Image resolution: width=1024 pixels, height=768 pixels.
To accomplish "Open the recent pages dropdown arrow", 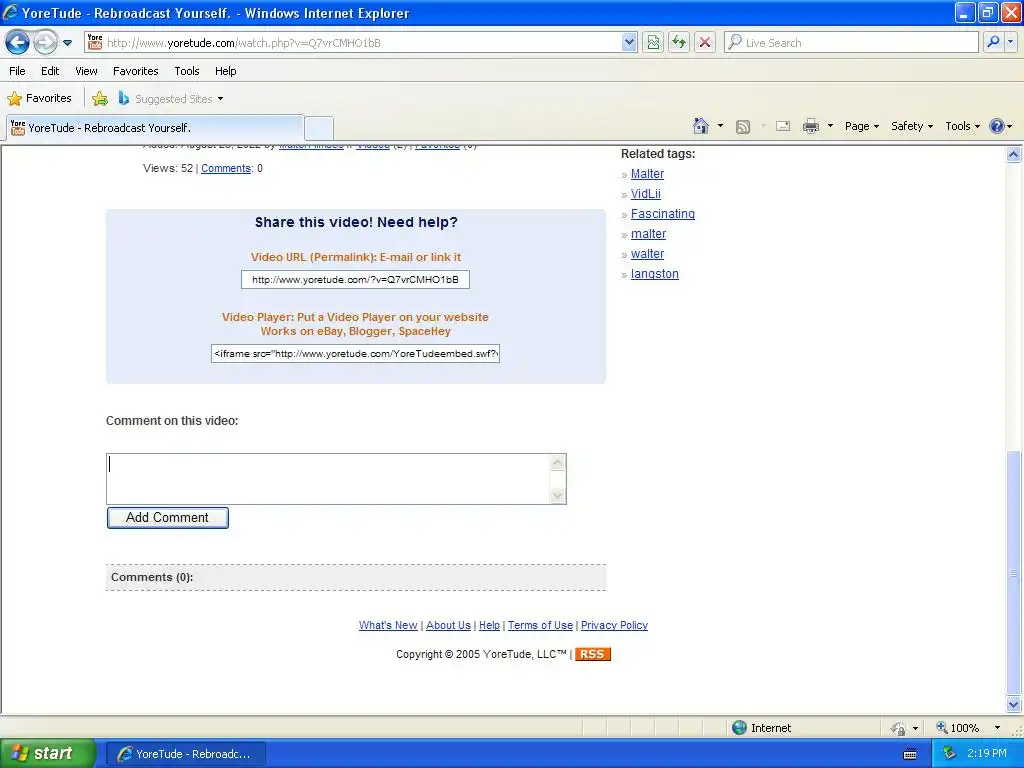I will click(67, 43).
